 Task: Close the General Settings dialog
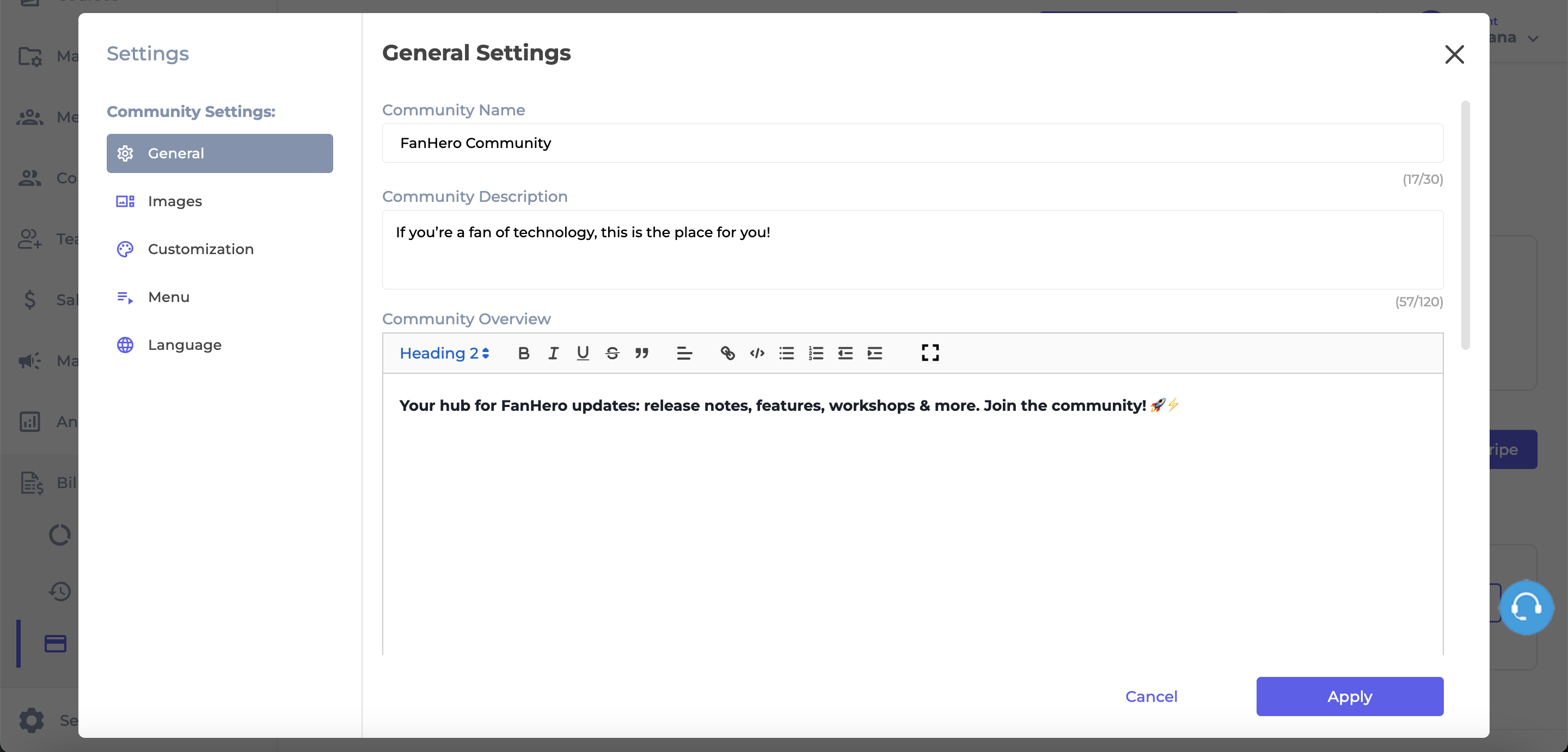[x=1454, y=54]
